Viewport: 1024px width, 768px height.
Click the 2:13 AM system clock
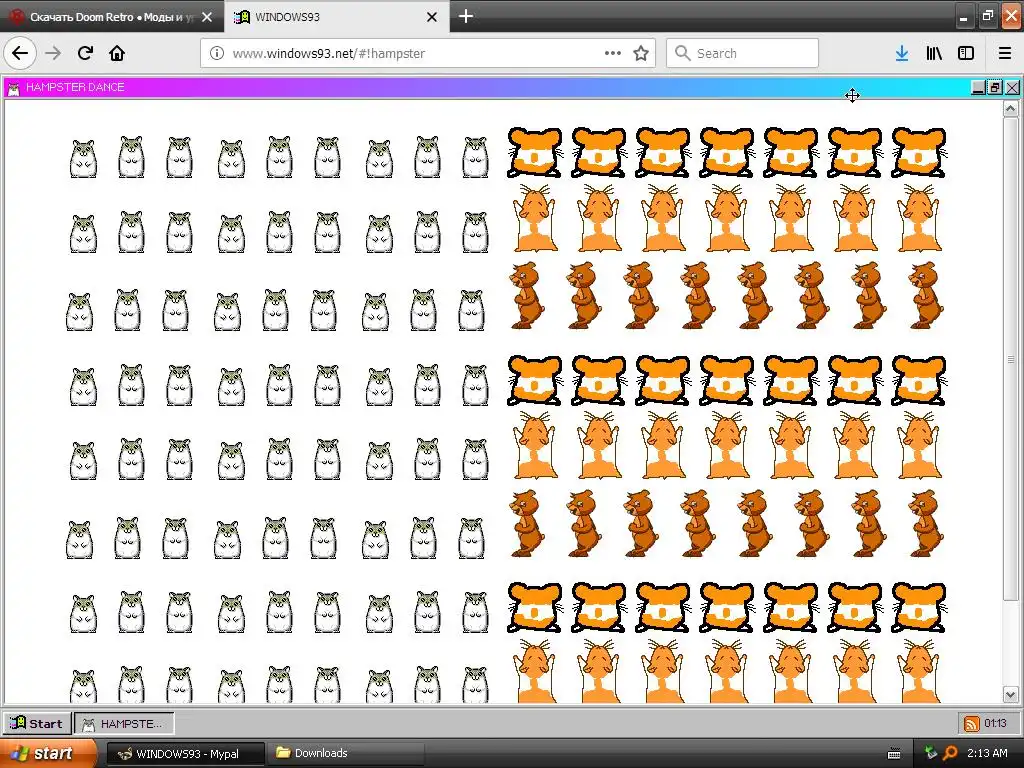(x=987, y=753)
